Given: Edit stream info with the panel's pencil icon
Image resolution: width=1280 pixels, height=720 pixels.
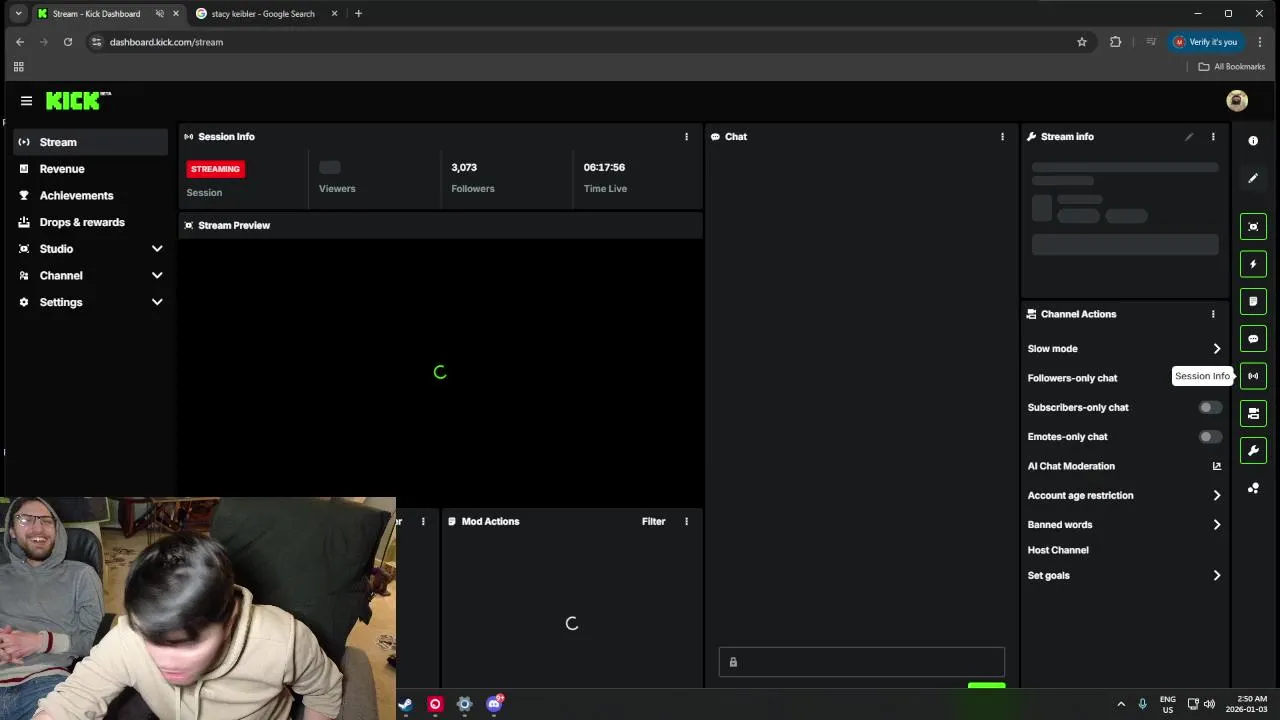Looking at the screenshot, I should coord(1189,137).
